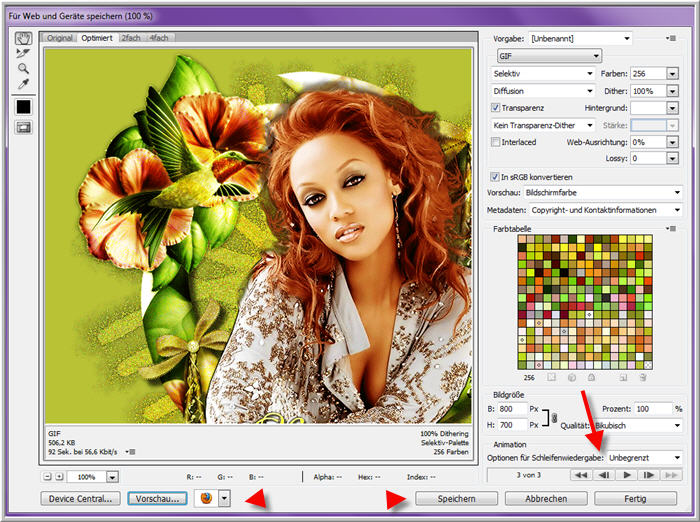Open the Vorgabe preset dropdown
This screenshot has height=522, width=700.
580,38
